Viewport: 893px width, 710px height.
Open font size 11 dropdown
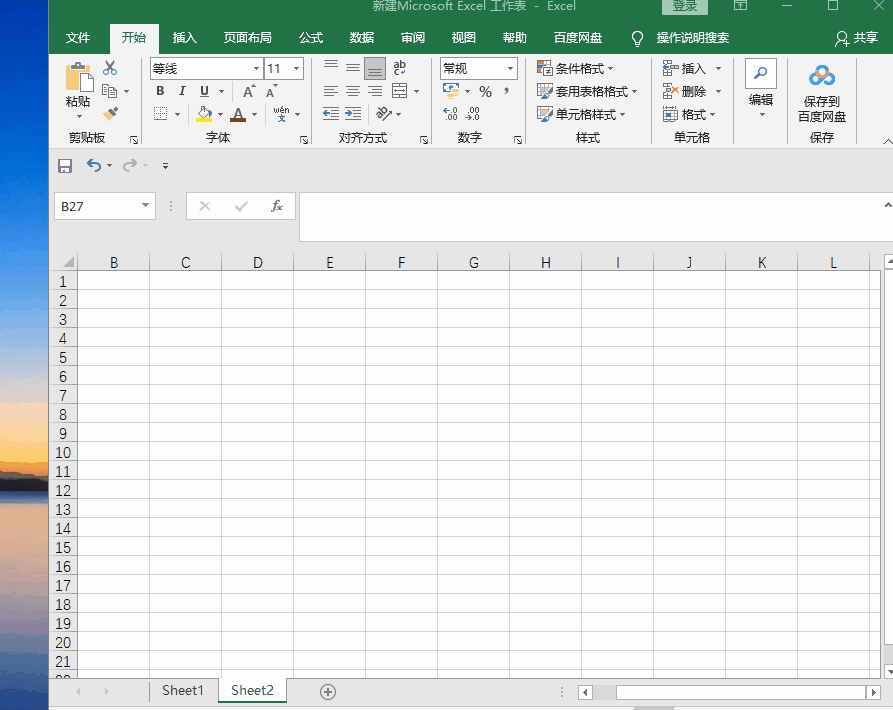(x=297, y=68)
